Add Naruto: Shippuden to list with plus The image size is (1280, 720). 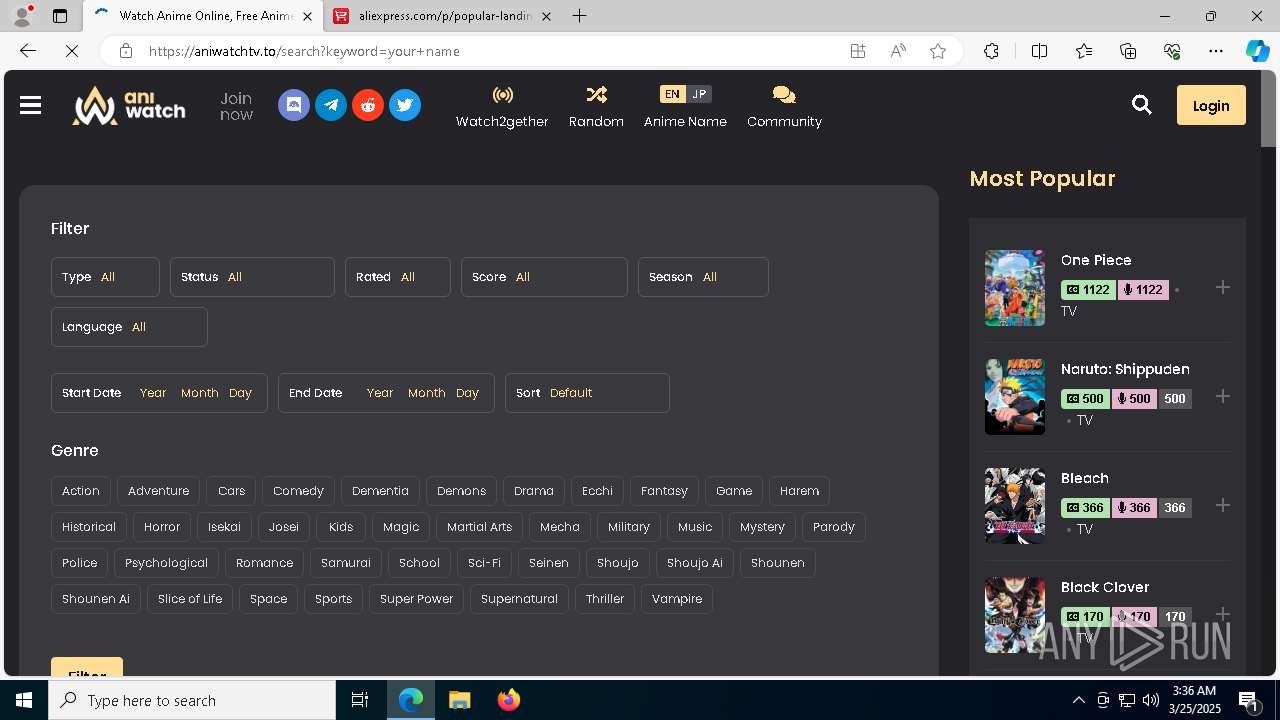point(1222,397)
